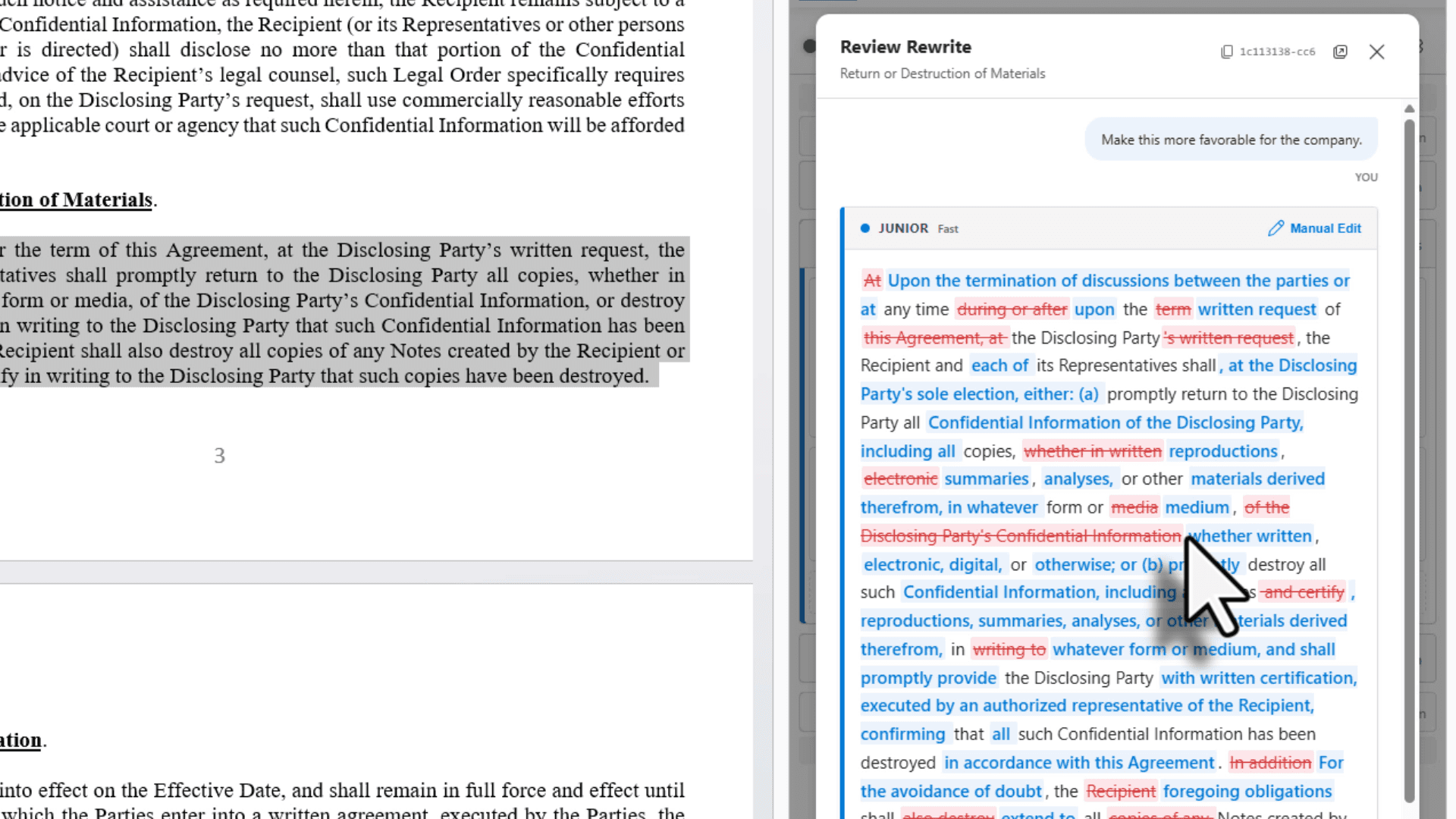Screen dimensions: 1456x819
Task: Click the Manual Edit label
Action: [x=1325, y=228]
